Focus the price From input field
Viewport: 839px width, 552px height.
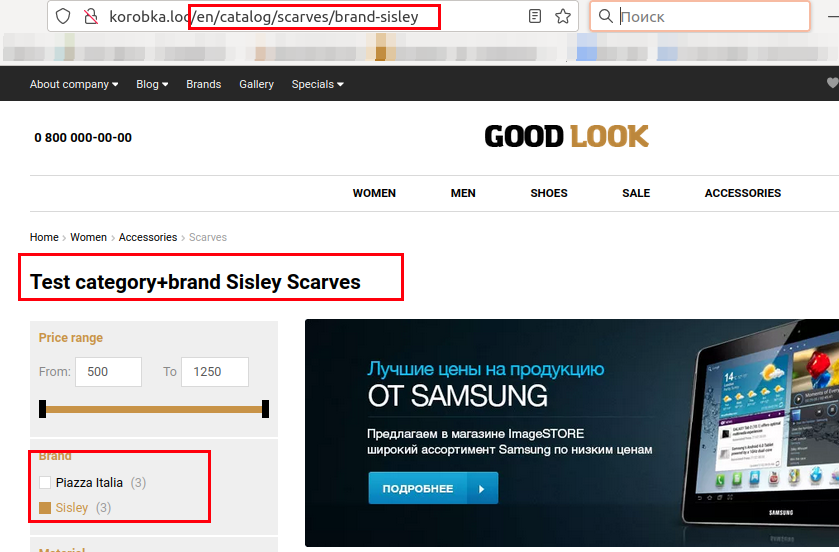click(109, 372)
